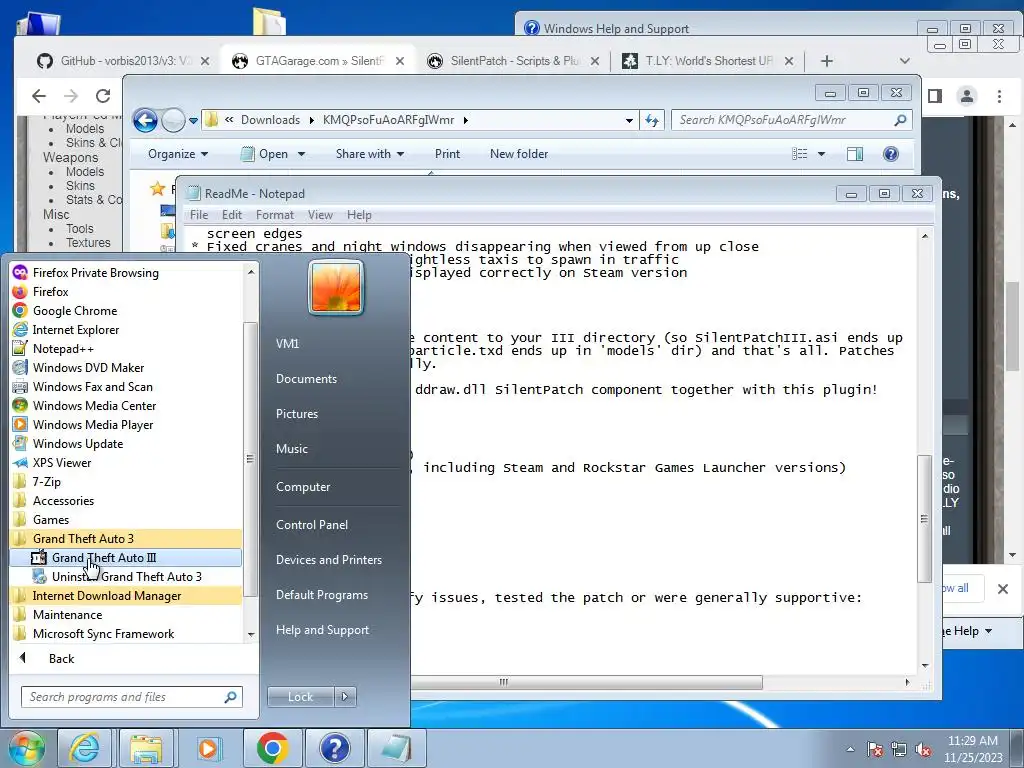Collapse the Grand Theft Auto 3 folder
This screenshot has width=1024, height=768.
pos(126,538)
